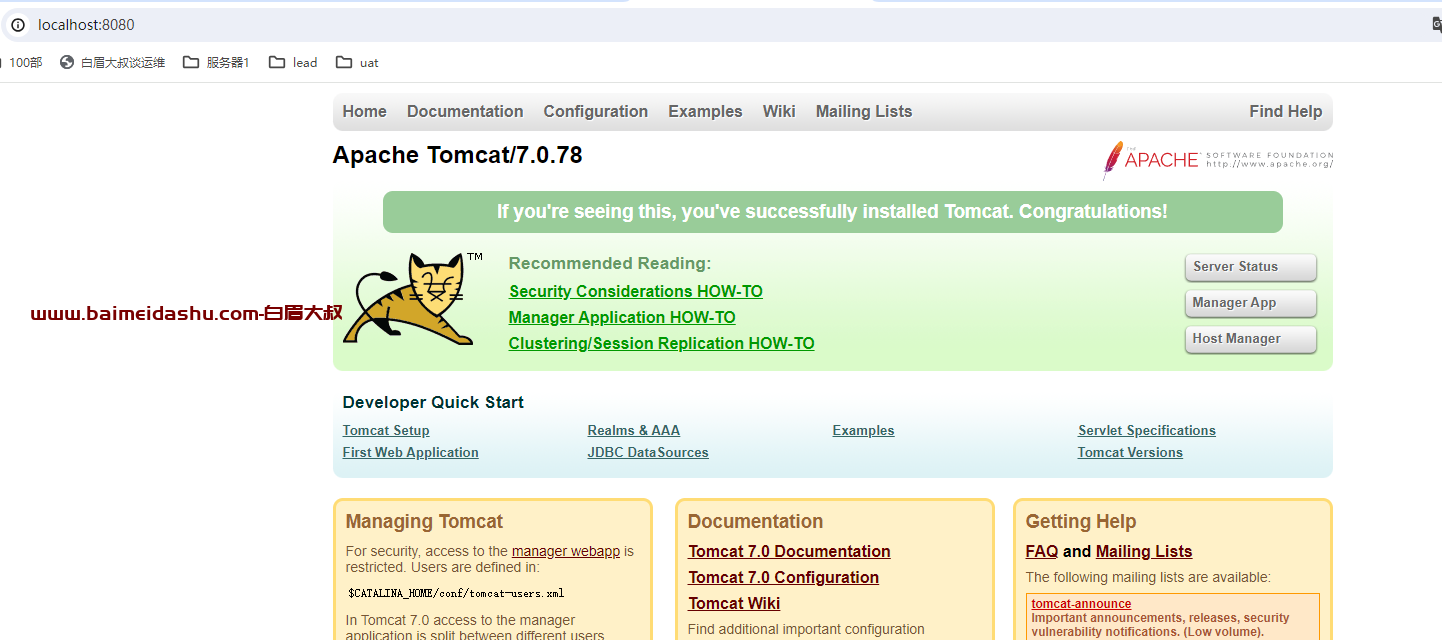Click the $CATALINA_HOME/conf/tomcat-users.xml path text
This screenshot has width=1442, height=640.
click(x=456, y=593)
